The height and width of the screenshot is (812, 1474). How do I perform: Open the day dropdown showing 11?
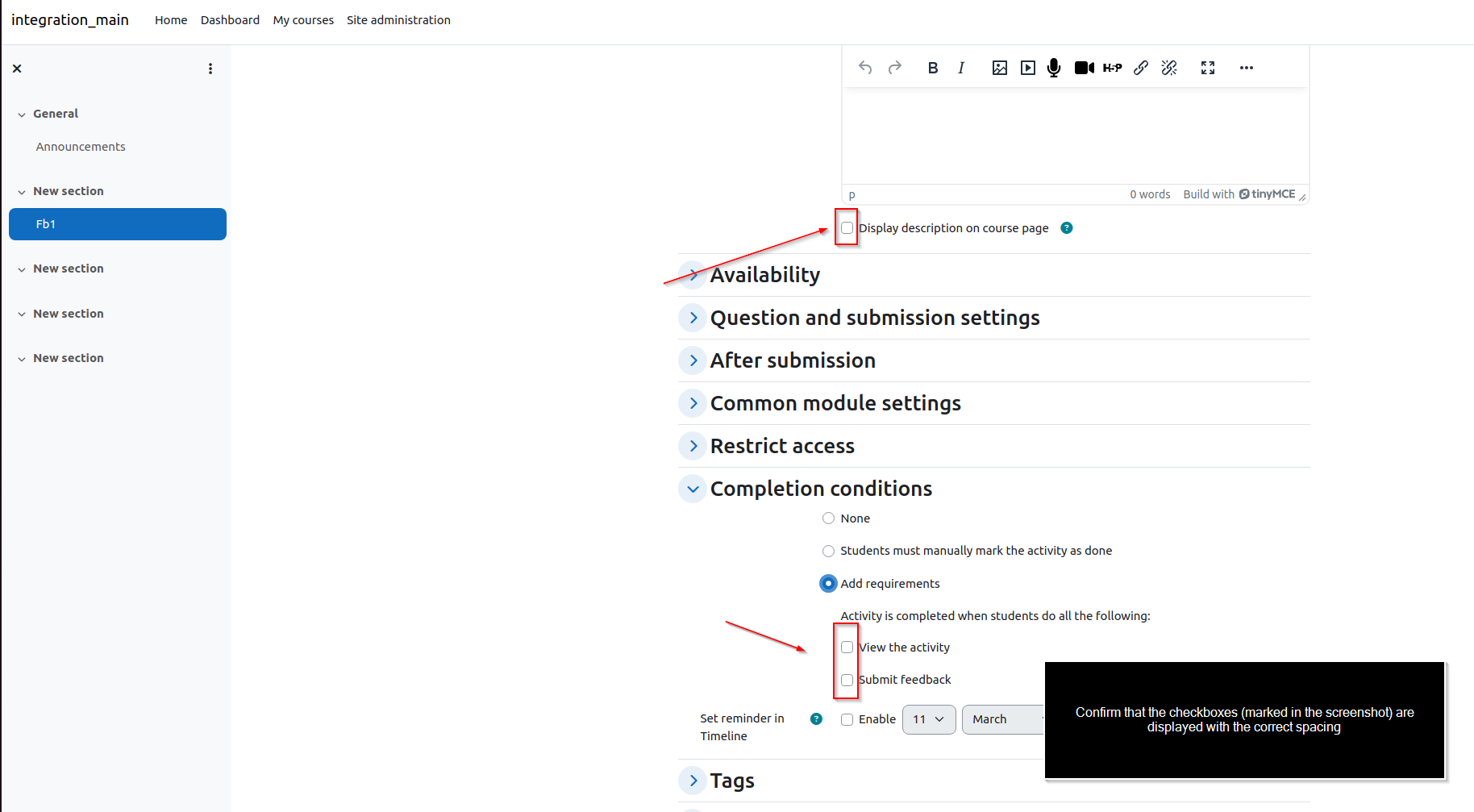click(929, 719)
